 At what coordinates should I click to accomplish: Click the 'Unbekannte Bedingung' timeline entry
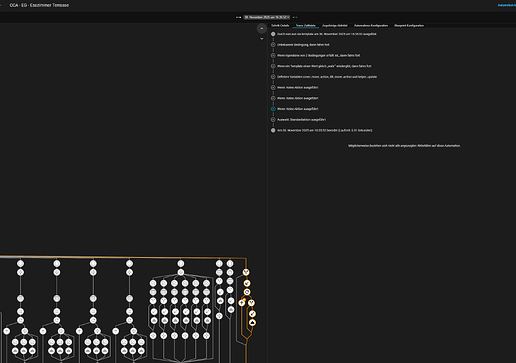[x=303, y=45]
